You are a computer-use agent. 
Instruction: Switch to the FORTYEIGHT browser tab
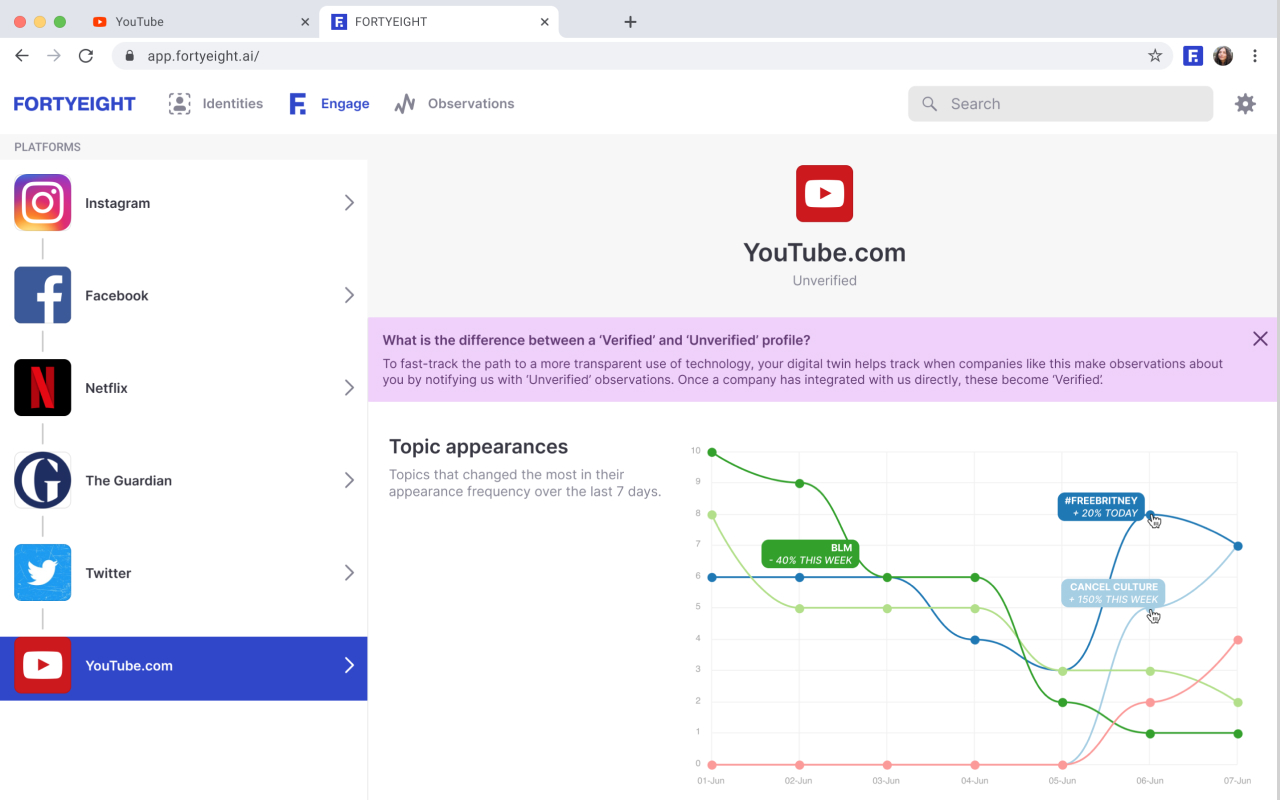tap(440, 22)
